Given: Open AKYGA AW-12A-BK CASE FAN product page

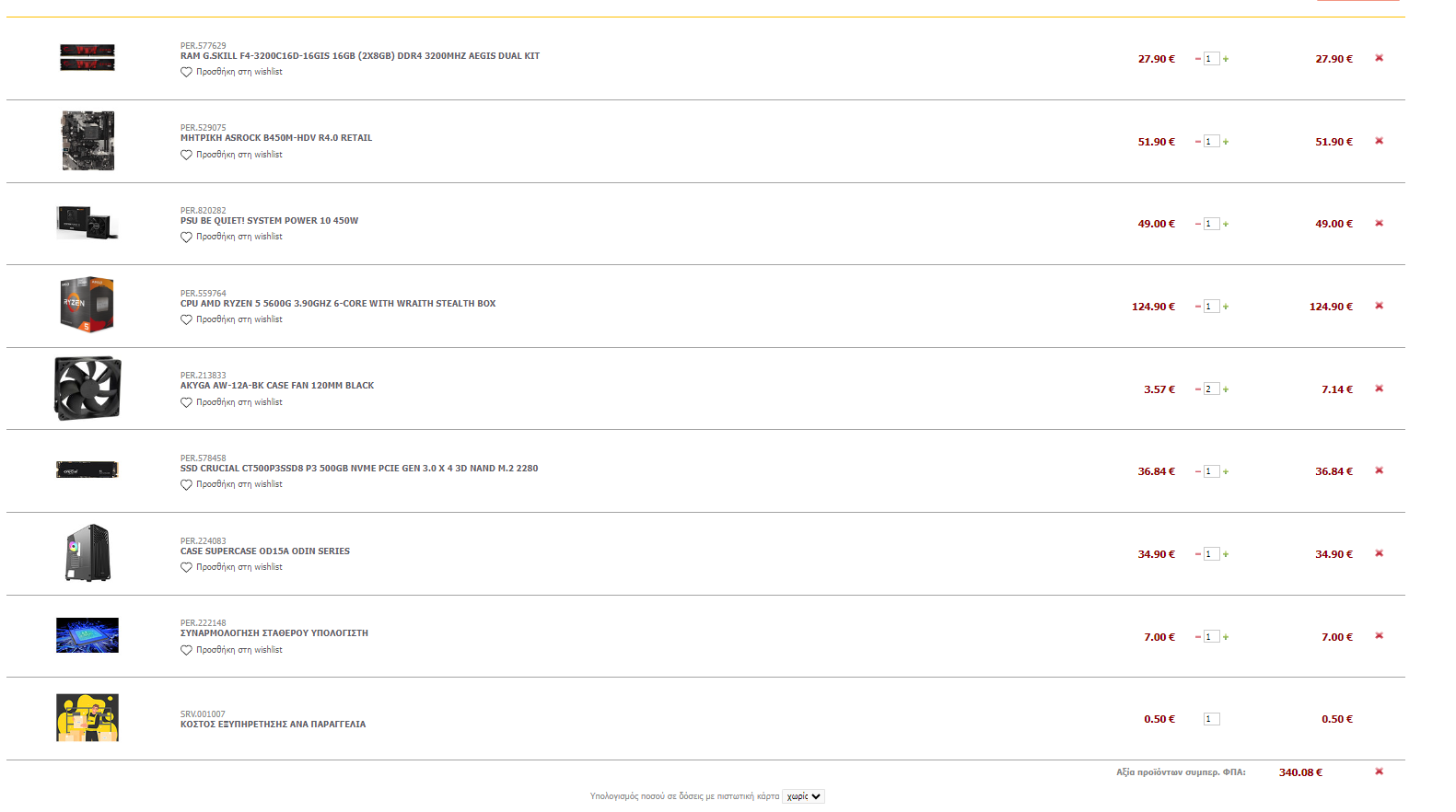Looking at the screenshot, I should click(x=277, y=386).
